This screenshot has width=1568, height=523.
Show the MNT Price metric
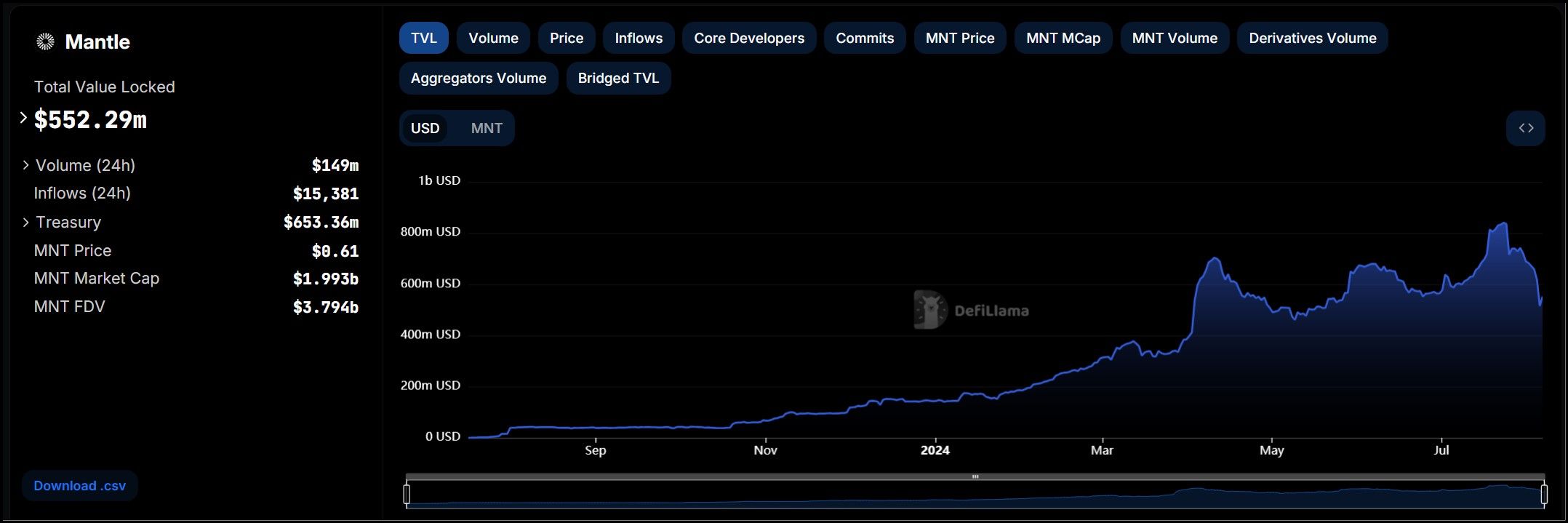959,39
